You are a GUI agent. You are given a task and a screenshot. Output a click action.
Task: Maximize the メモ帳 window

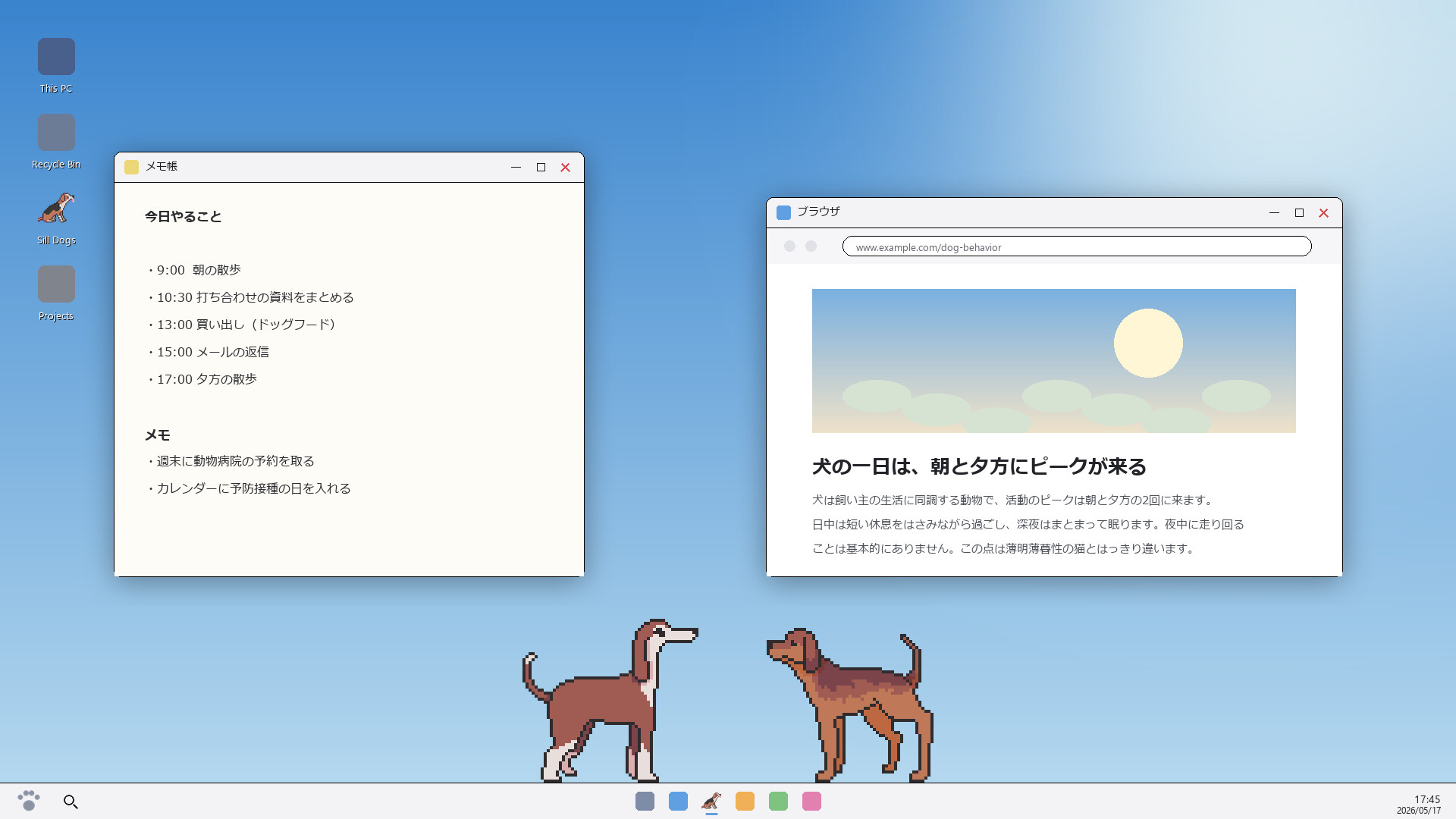[541, 168]
